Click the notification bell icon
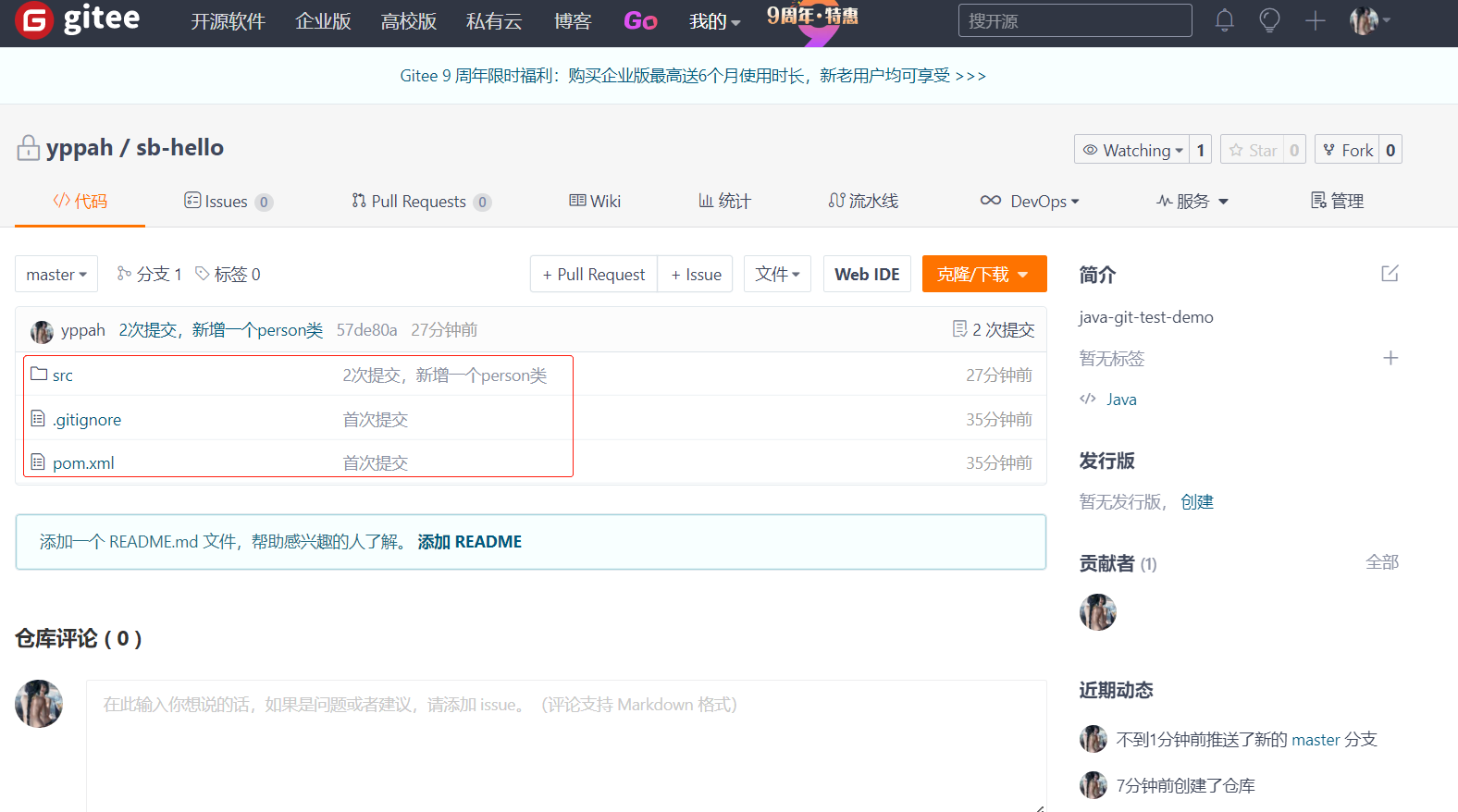 [1224, 20]
